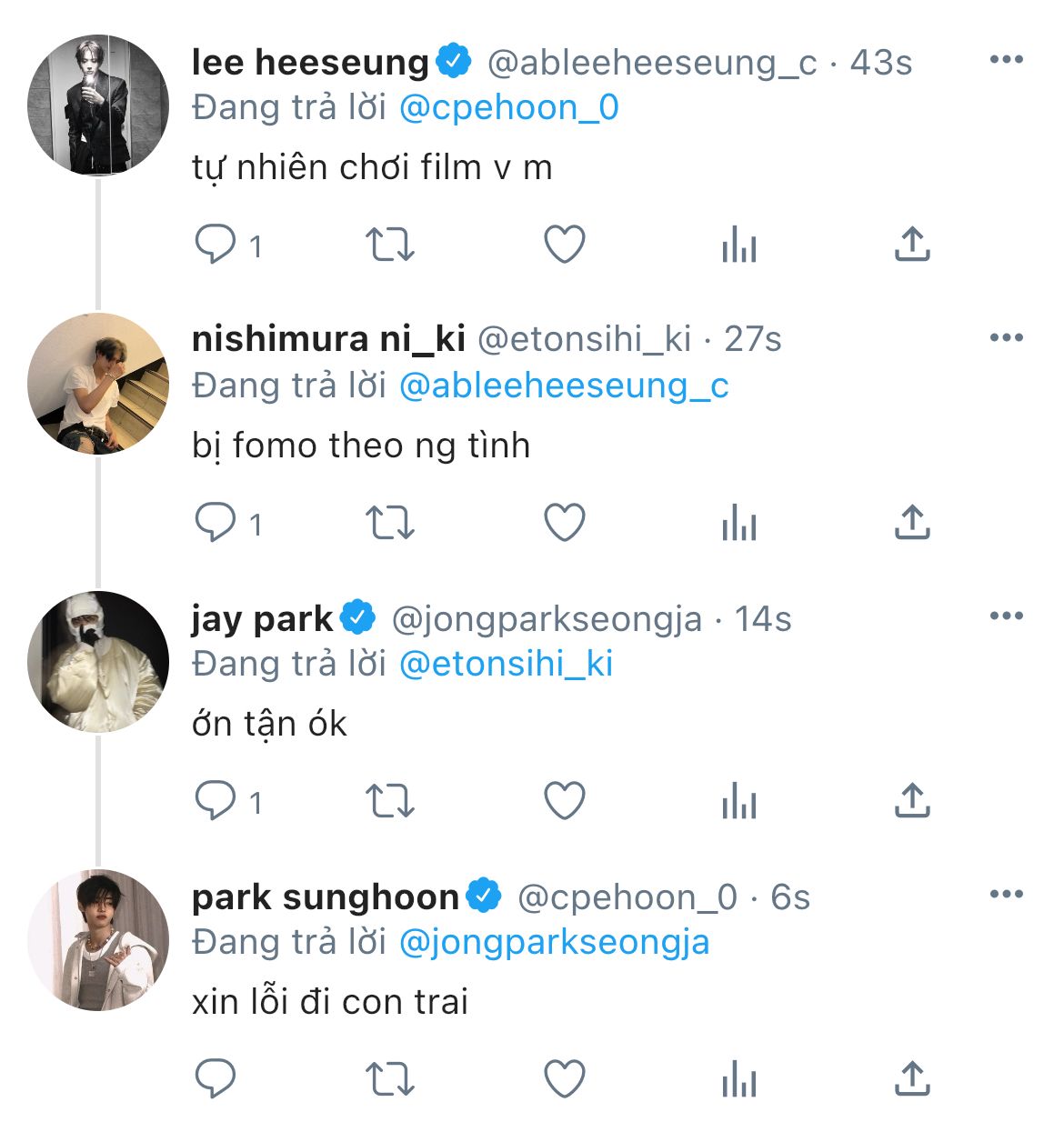Click the park sunghoon display name
The image size is (1064, 1122).
point(325,897)
